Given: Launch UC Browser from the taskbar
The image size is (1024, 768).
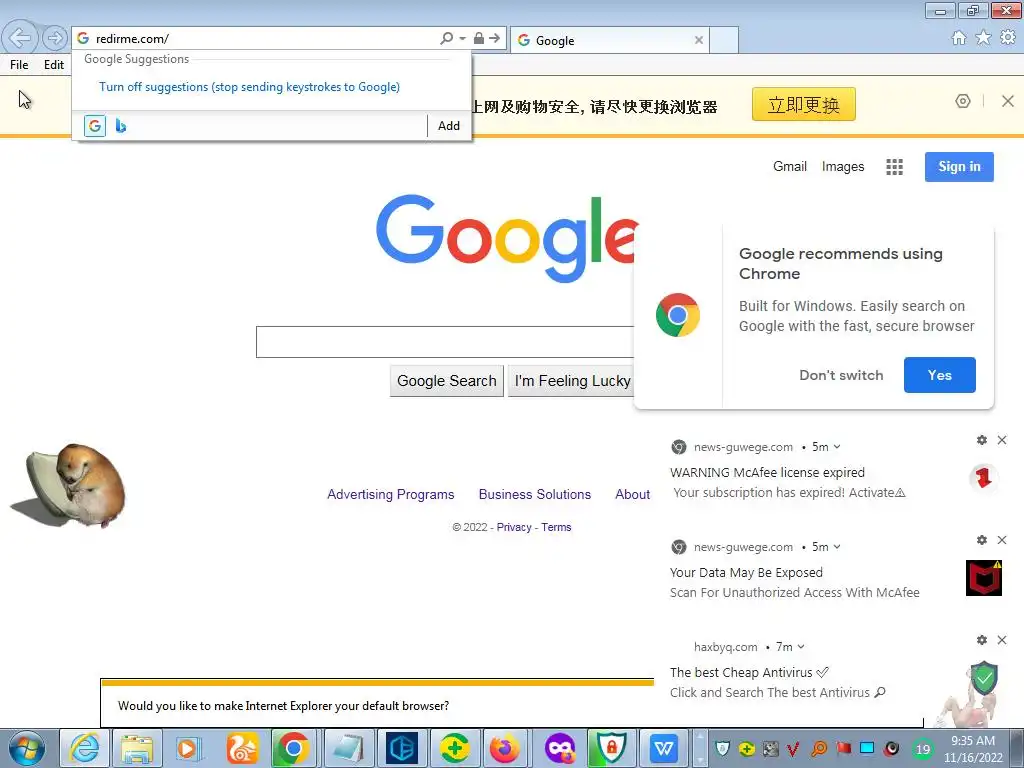Looking at the screenshot, I should (x=242, y=748).
